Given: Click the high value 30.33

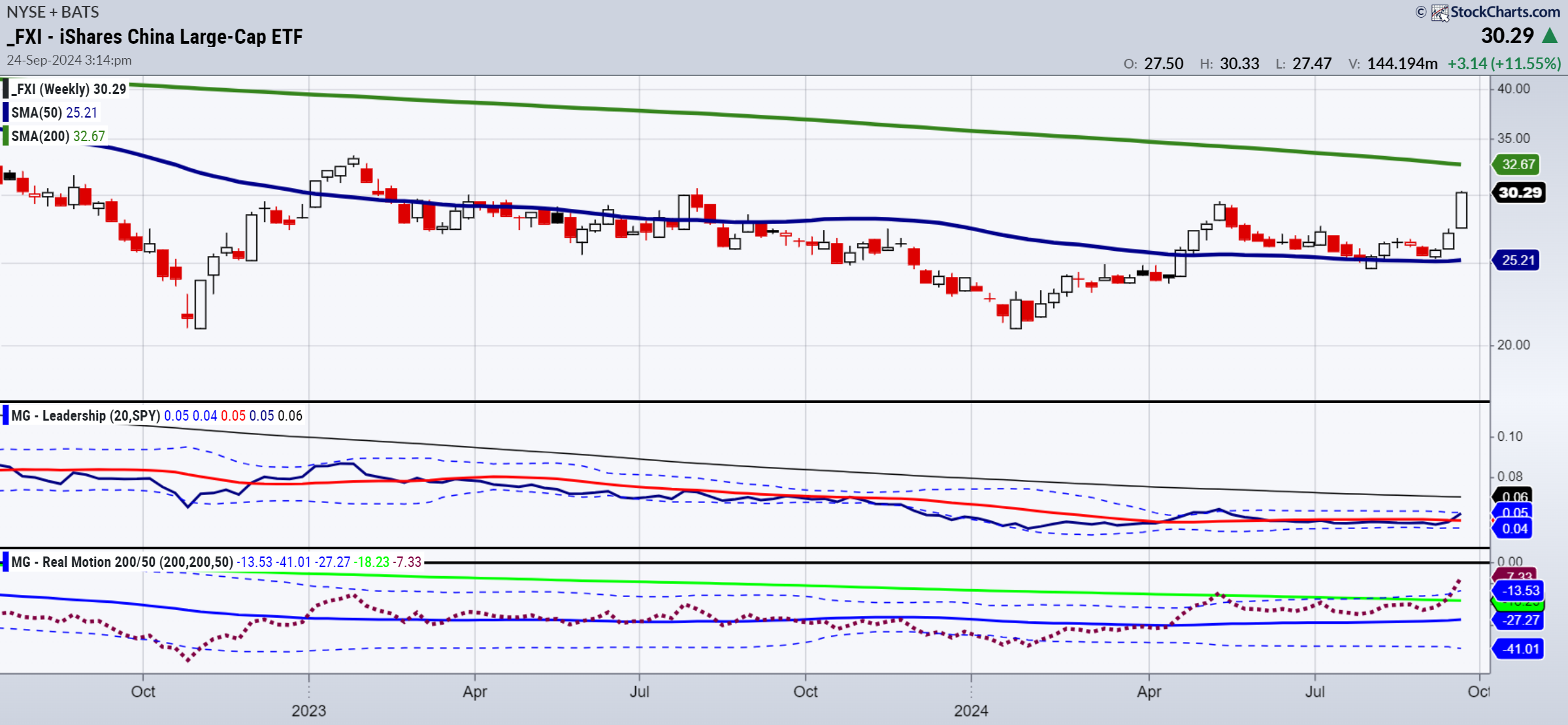Looking at the screenshot, I should click(x=1239, y=63).
